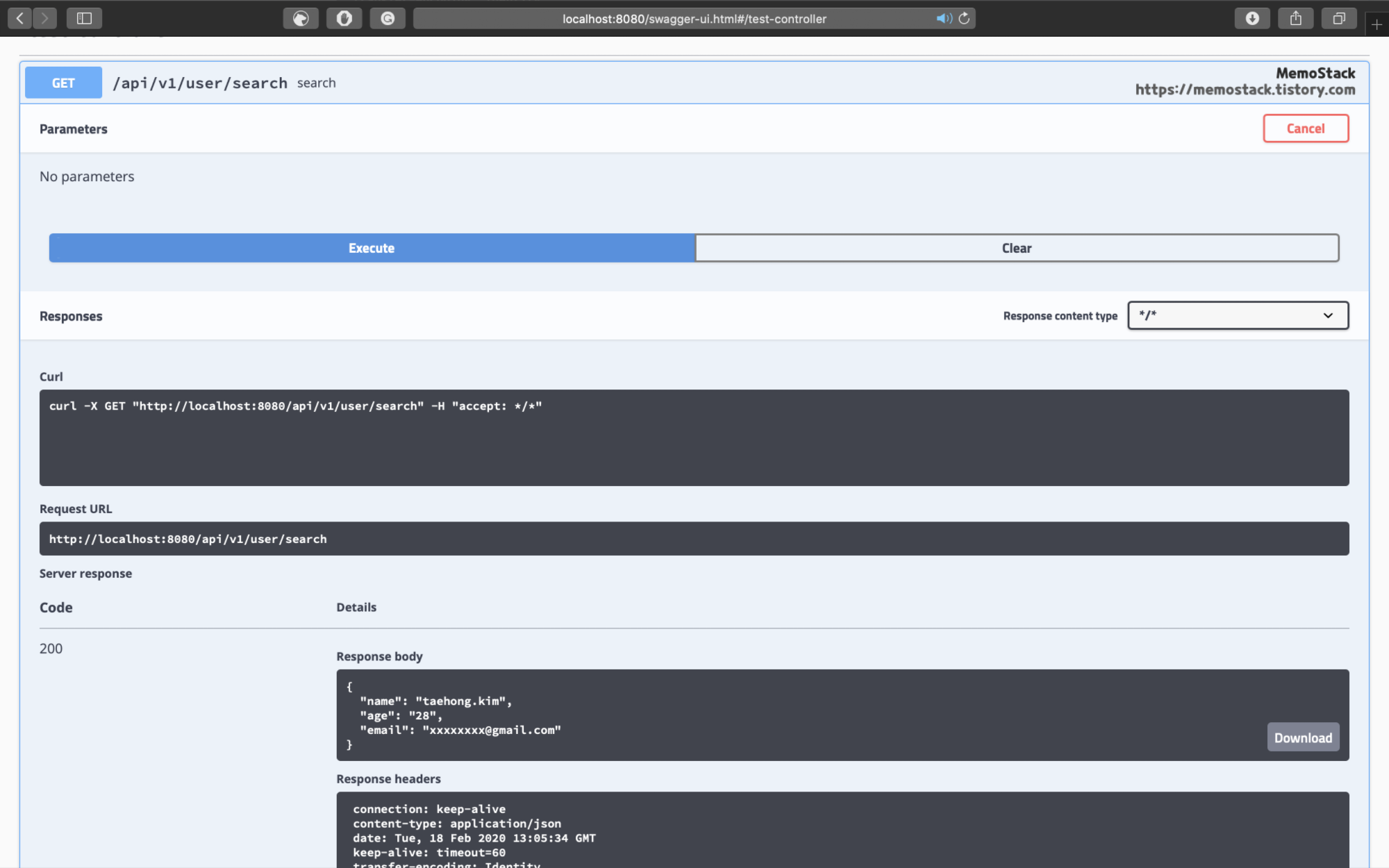Run the request with Execute button

tap(372, 248)
